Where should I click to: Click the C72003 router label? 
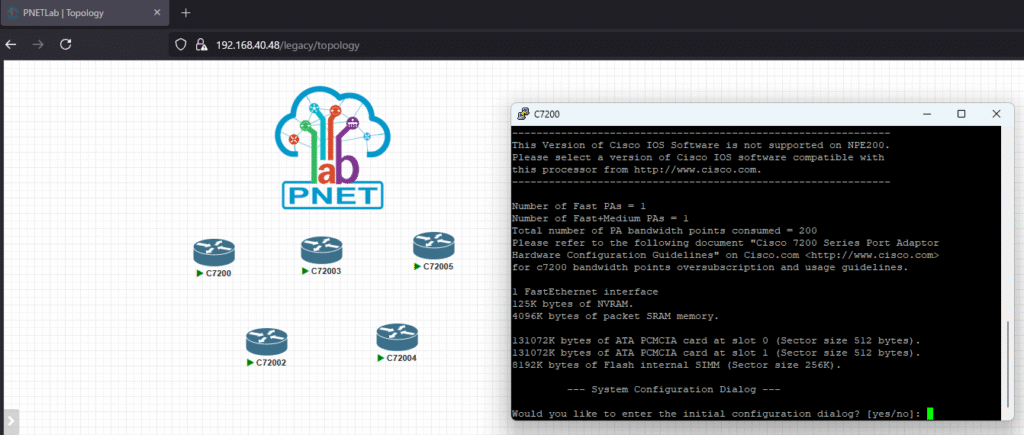coord(325,271)
